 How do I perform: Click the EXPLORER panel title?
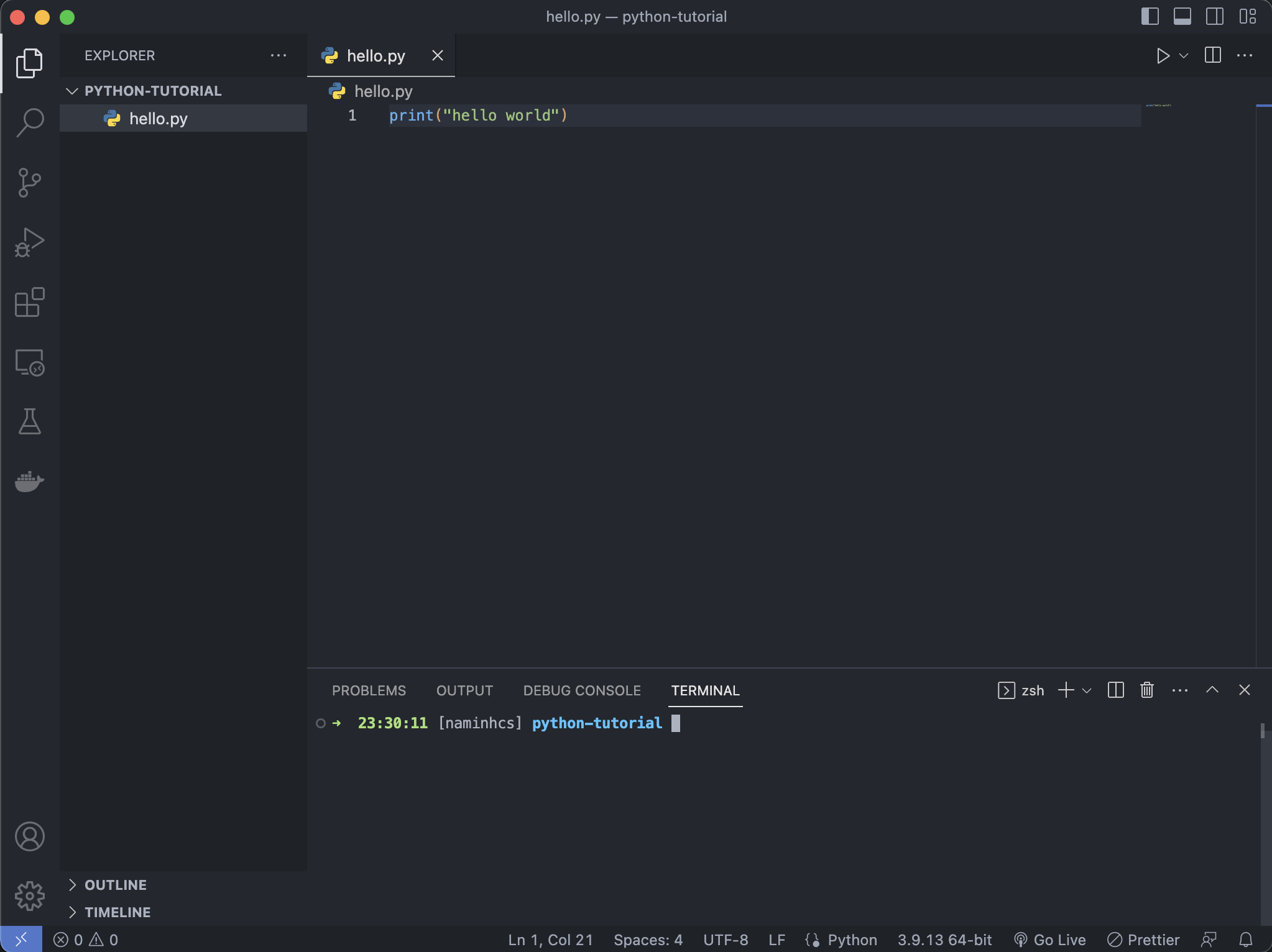pos(119,55)
